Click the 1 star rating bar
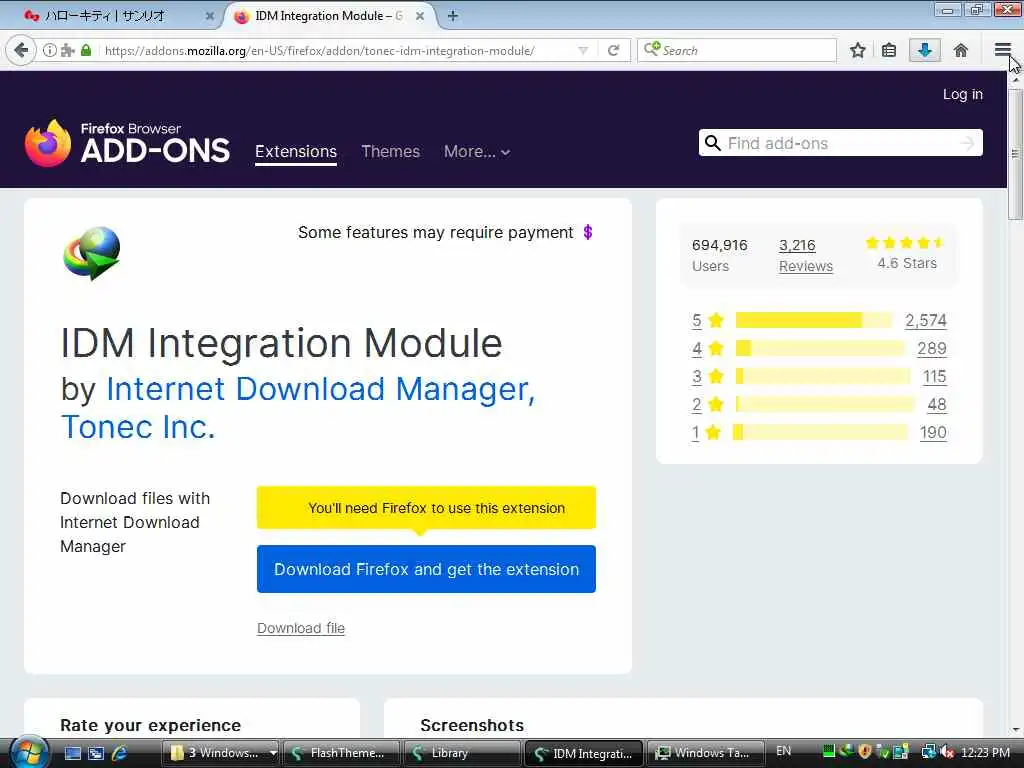This screenshot has width=1024, height=768. click(820, 432)
